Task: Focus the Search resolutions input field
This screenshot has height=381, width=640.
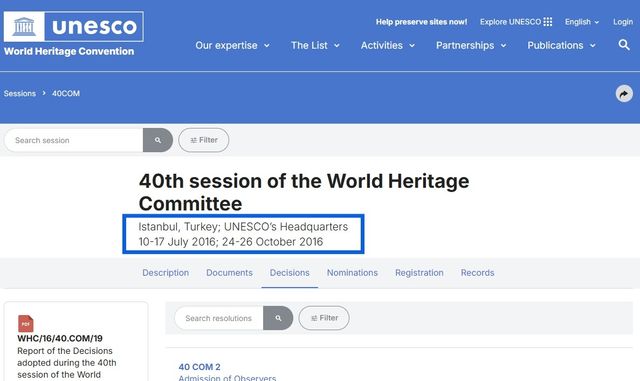Action: [219, 318]
